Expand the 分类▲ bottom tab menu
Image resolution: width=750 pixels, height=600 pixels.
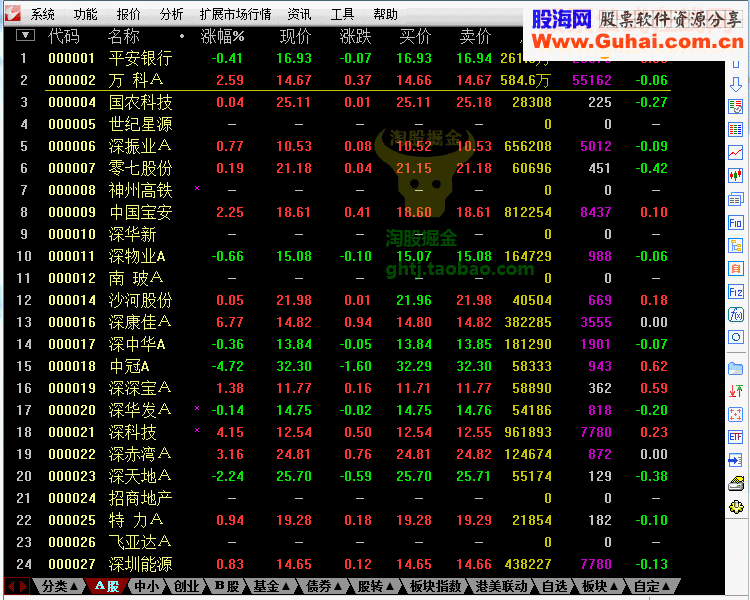(x=60, y=586)
